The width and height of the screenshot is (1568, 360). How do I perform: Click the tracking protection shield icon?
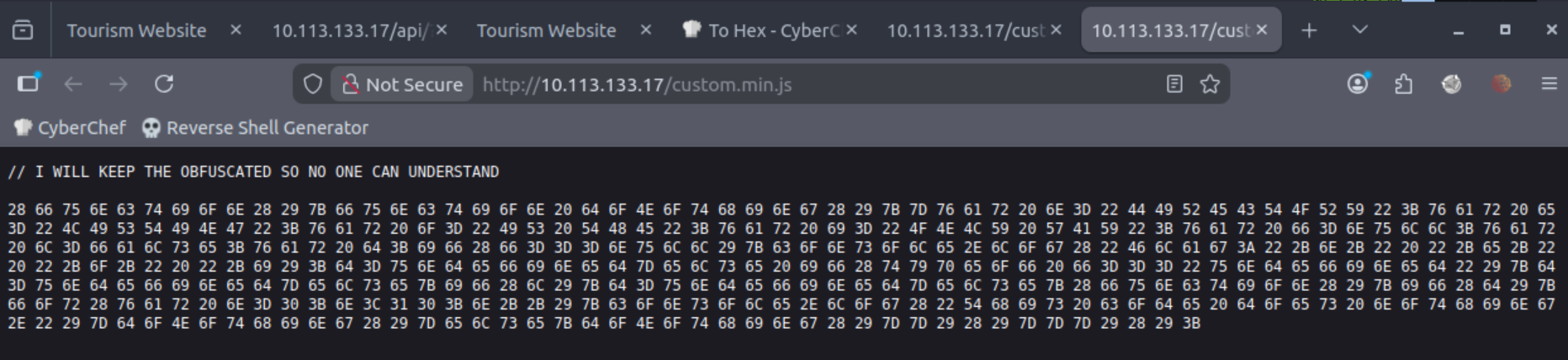point(313,84)
